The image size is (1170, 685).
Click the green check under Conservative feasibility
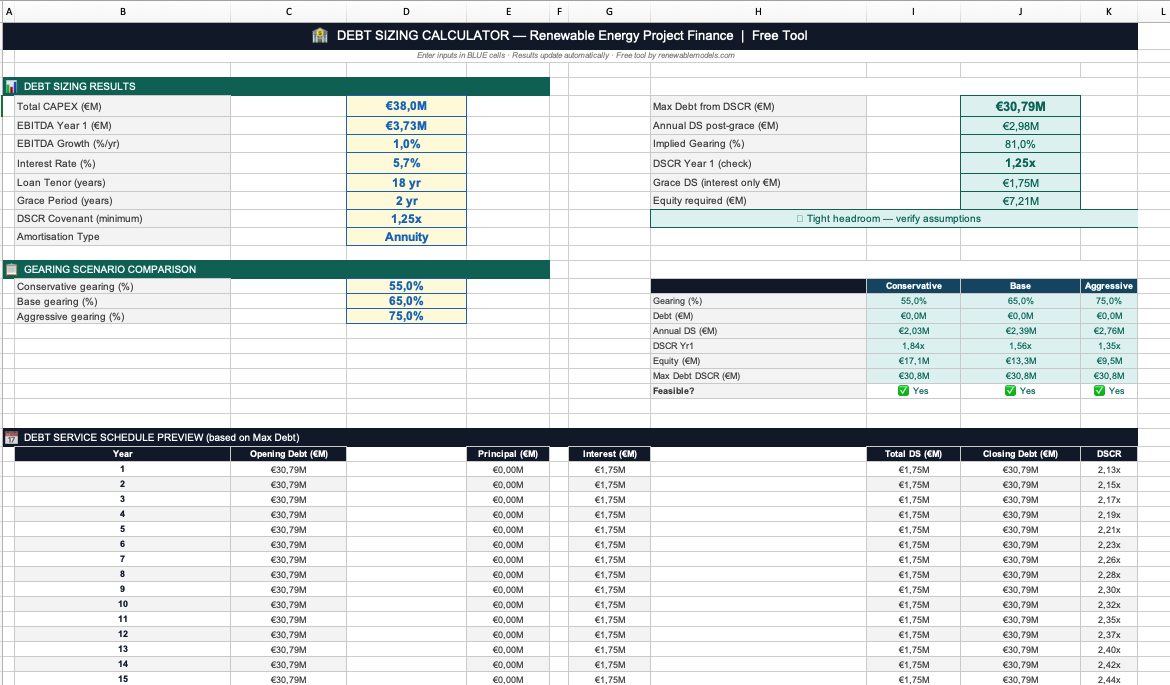903,391
